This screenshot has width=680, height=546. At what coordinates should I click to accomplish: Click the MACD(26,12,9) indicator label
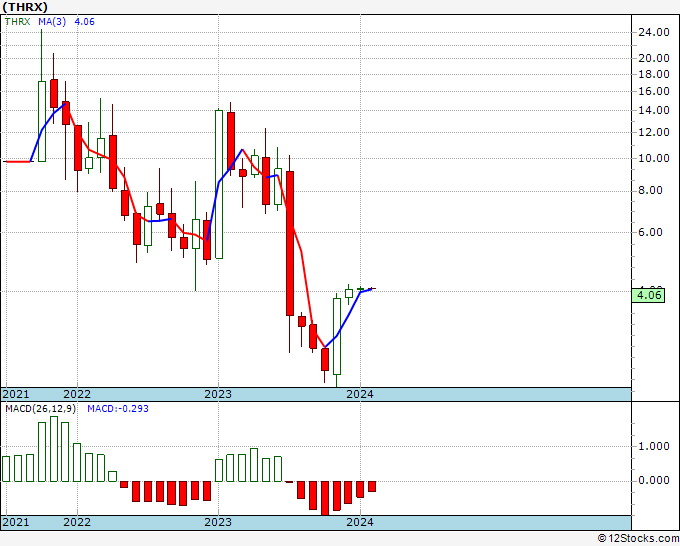click(40, 409)
